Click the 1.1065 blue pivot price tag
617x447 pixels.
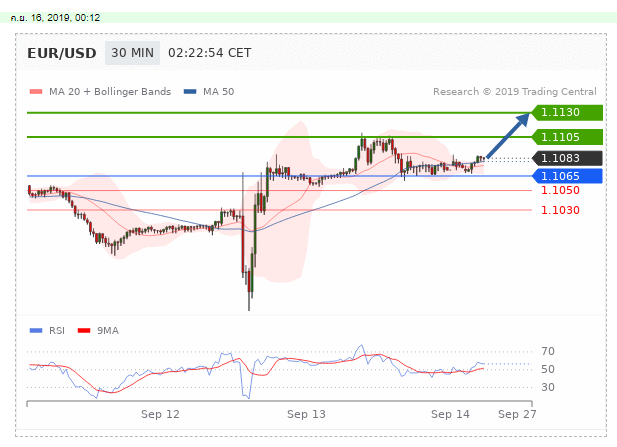[x=567, y=176]
